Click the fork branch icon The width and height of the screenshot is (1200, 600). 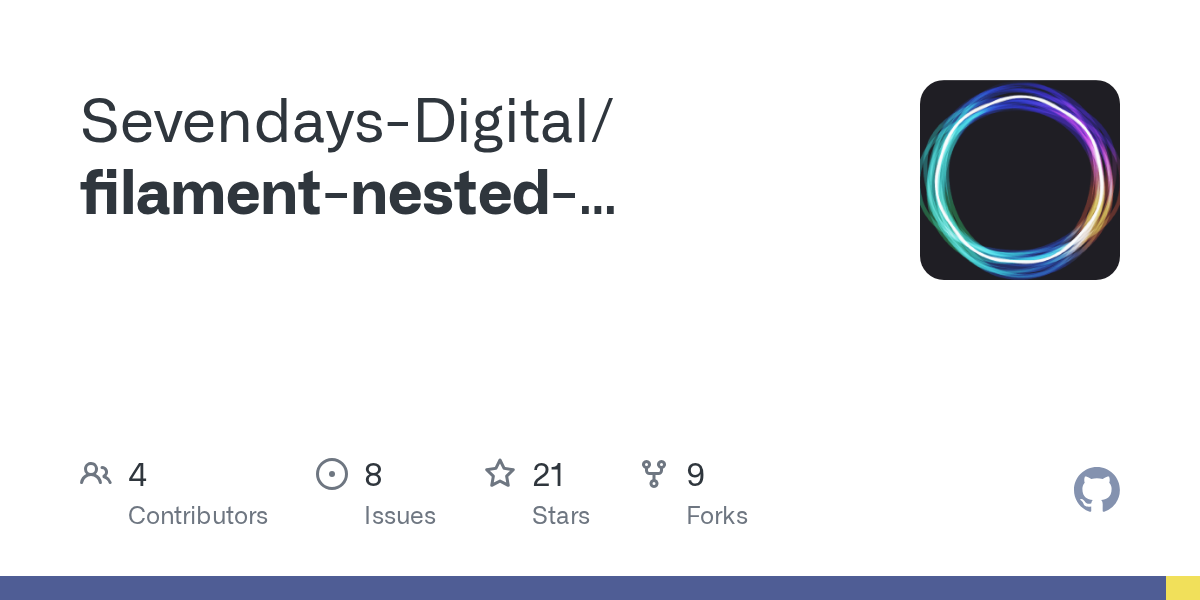pyautogui.click(x=654, y=474)
